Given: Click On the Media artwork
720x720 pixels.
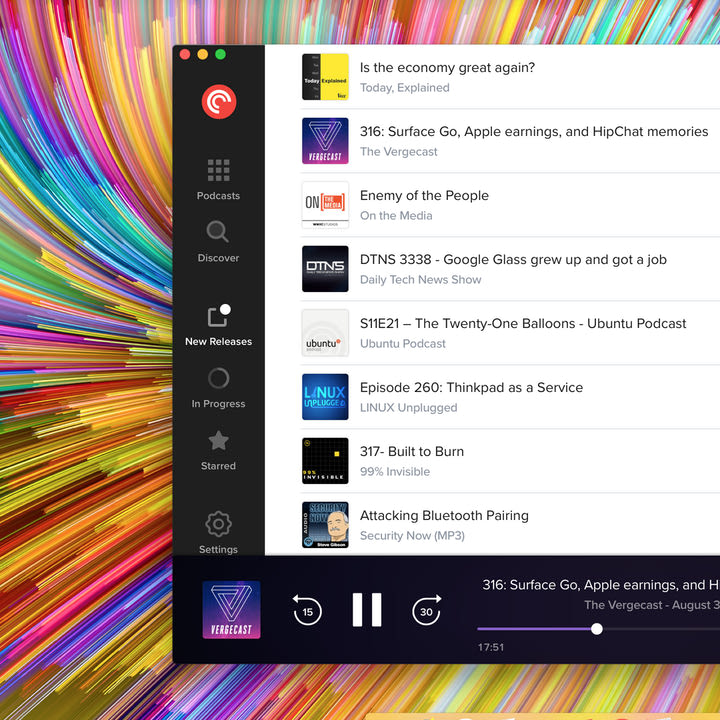Looking at the screenshot, I should pyautogui.click(x=325, y=205).
